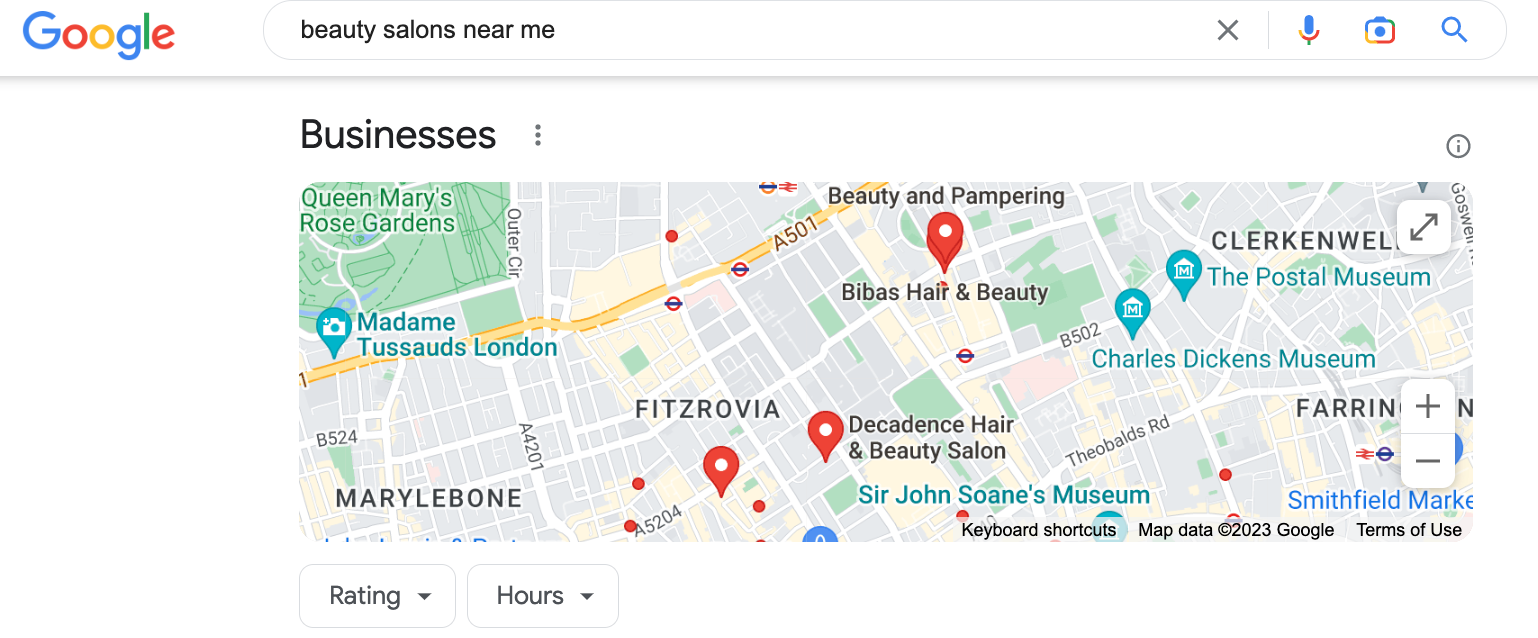Open The Postal Museum marker

pos(1184,274)
